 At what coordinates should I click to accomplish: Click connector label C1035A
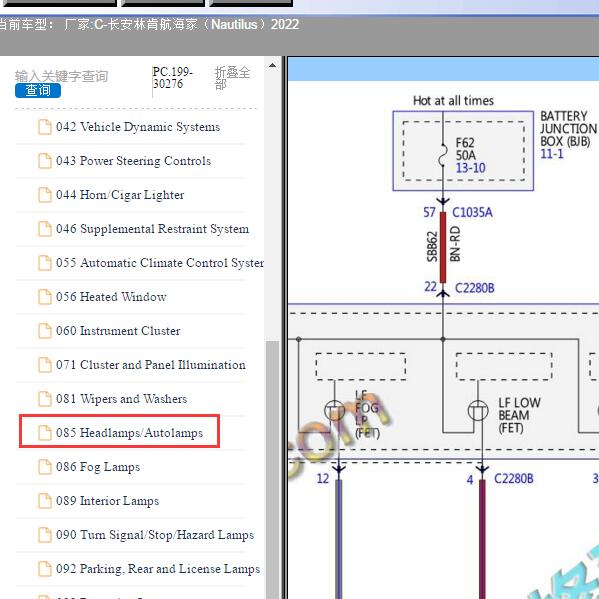coord(472,212)
